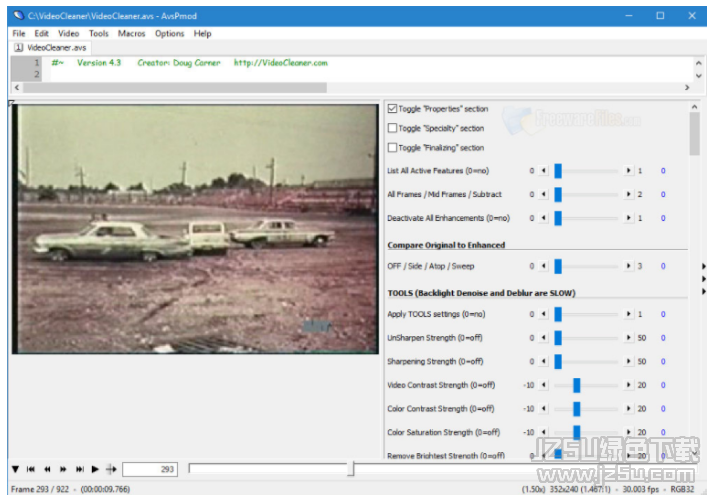This screenshot has height=501, width=713.
Task: Decrease Video Contrast Strength with left arrow
Action: point(544,385)
